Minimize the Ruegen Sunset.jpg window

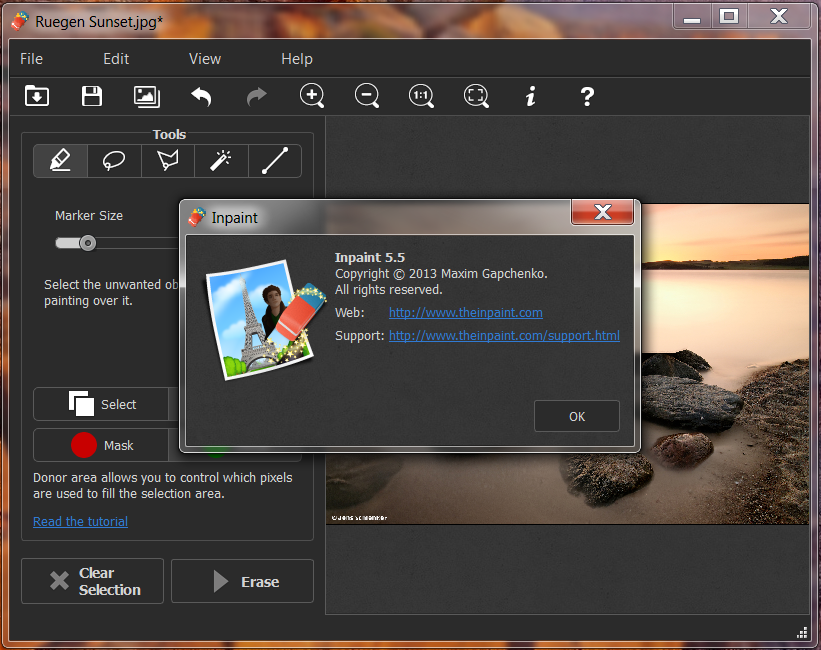(x=692, y=17)
